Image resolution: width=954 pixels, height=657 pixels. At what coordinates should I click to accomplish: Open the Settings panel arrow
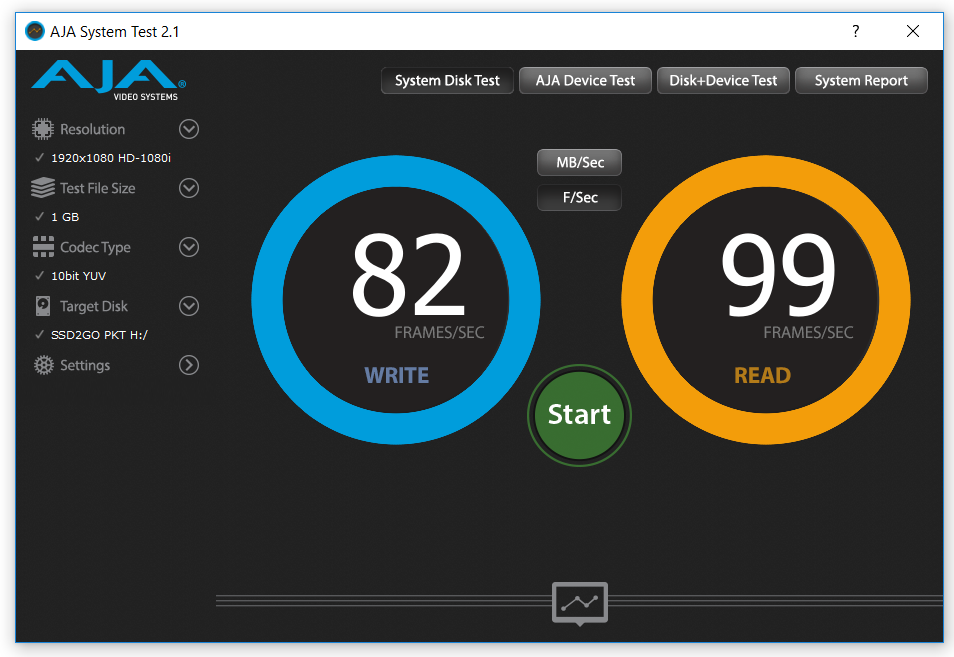point(189,365)
